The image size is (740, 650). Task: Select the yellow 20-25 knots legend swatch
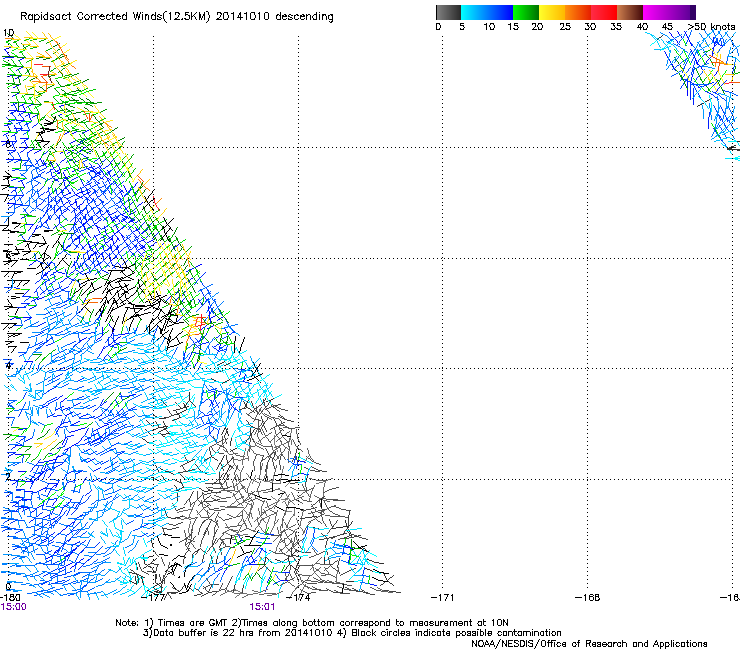(x=552, y=12)
